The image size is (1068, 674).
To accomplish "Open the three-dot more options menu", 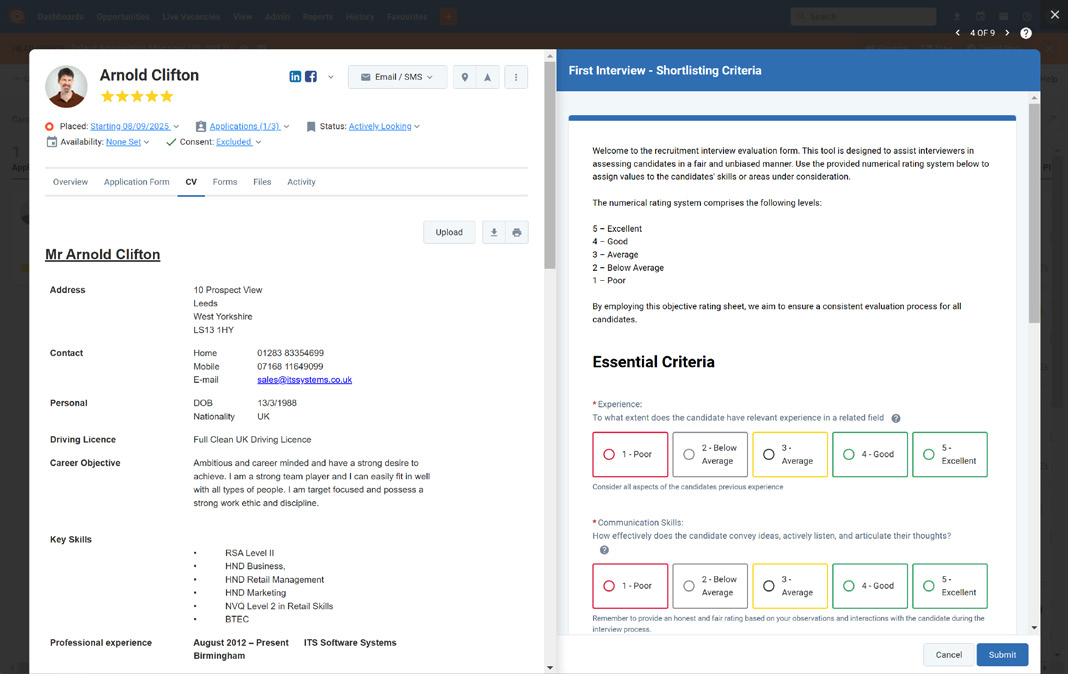I will click(x=516, y=77).
